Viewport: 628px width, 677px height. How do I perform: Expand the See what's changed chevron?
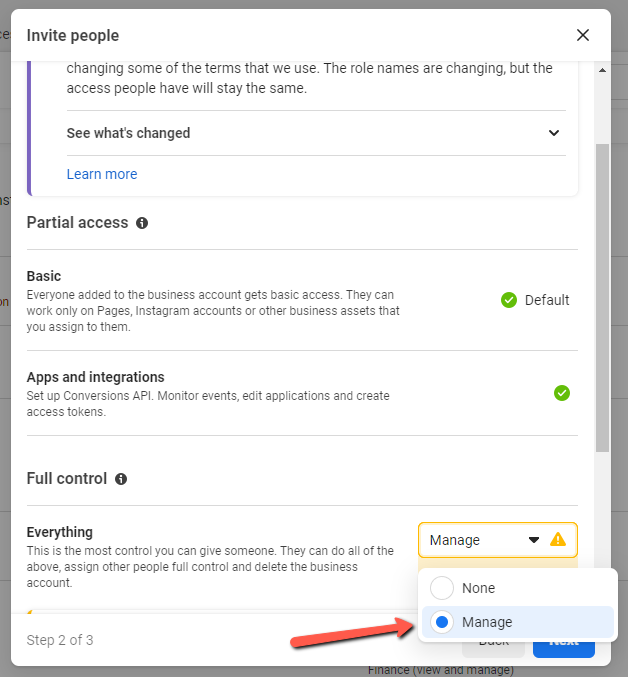[554, 133]
